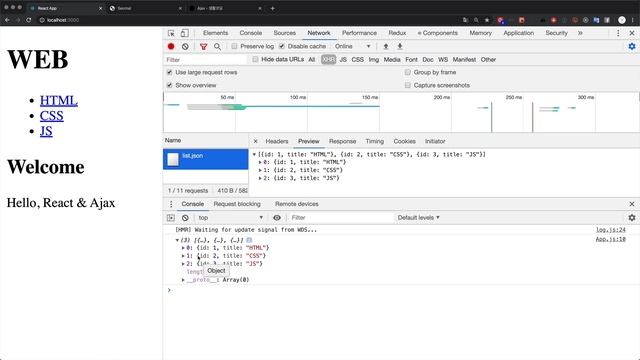Close the request details pane
Screen dimensions: 640x360
[x=256, y=141]
